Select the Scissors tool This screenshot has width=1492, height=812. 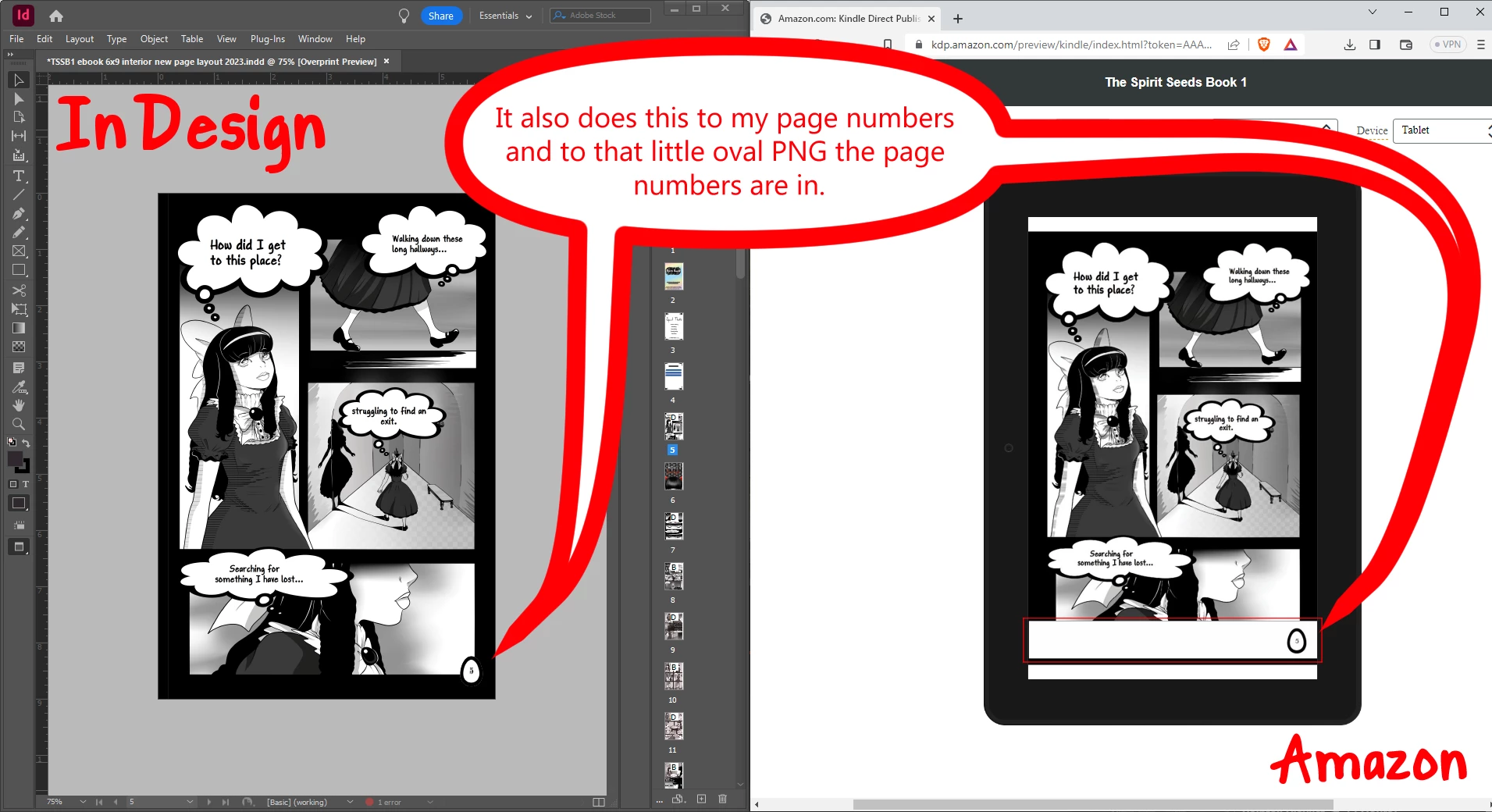click(x=19, y=290)
